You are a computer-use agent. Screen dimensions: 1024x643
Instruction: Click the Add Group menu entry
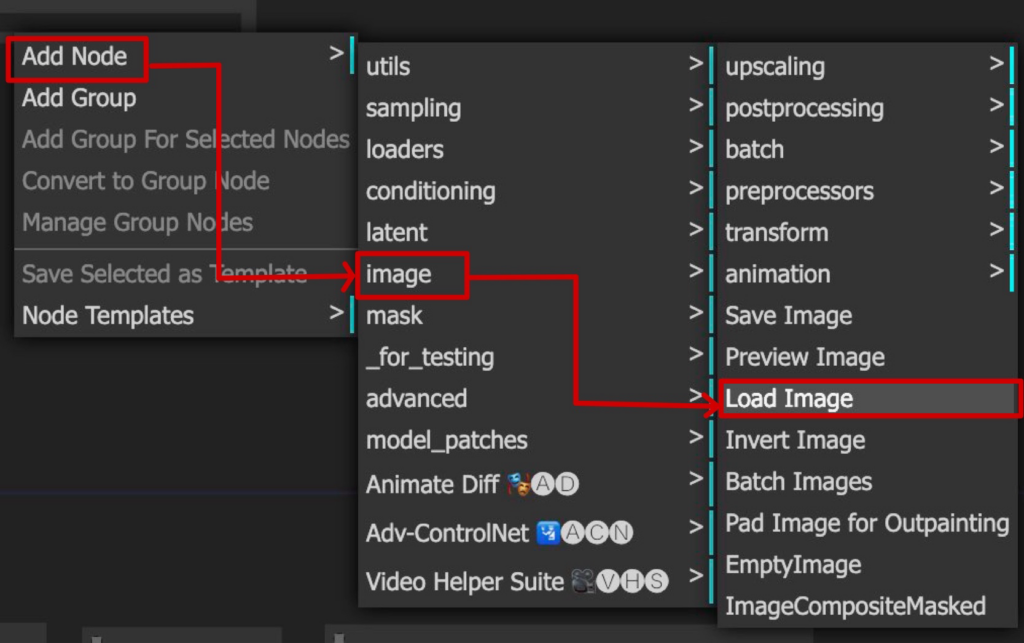80,98
